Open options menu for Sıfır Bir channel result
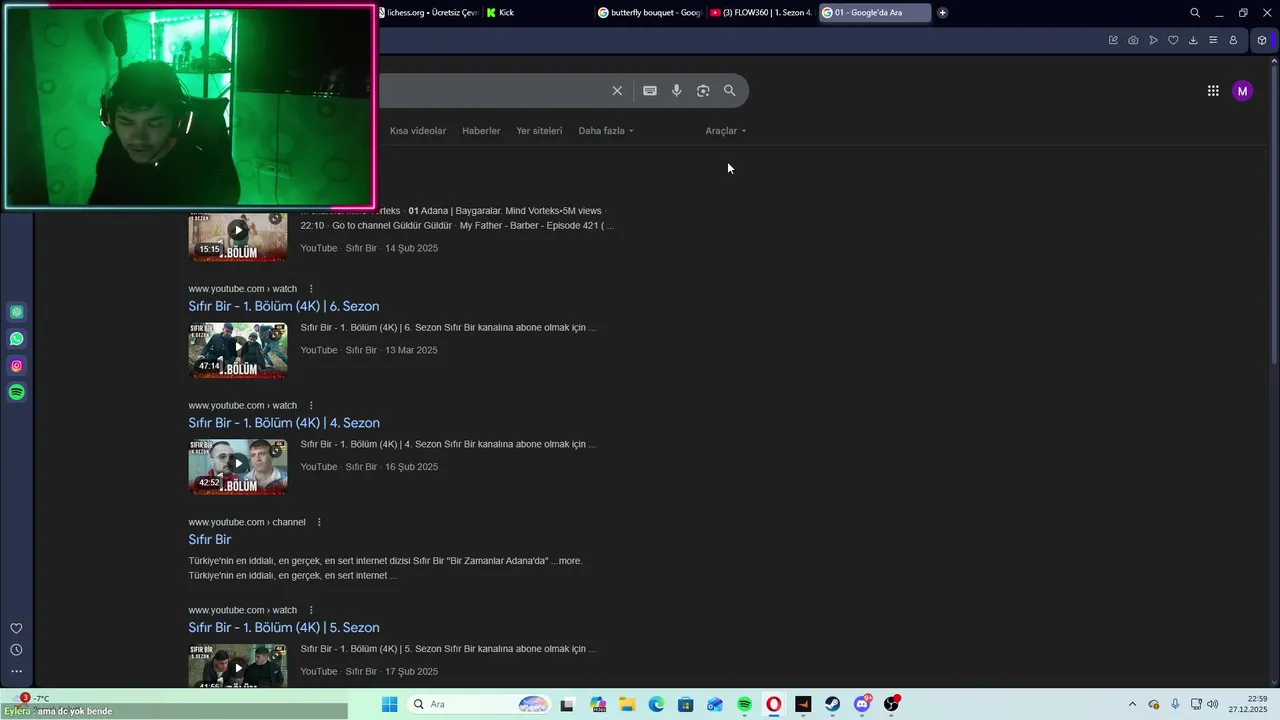 coord(319,522)
